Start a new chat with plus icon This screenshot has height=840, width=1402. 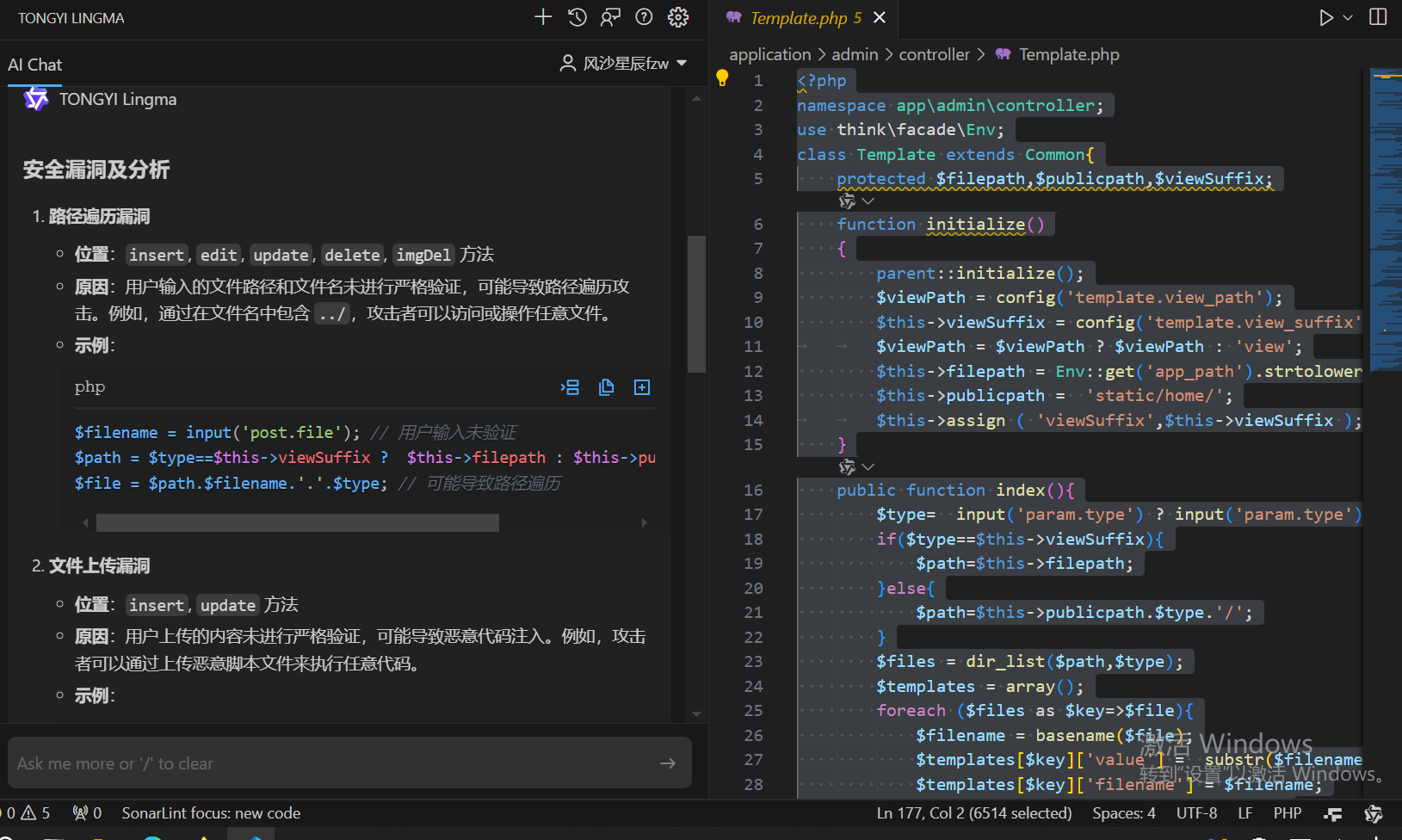[543, 17]
